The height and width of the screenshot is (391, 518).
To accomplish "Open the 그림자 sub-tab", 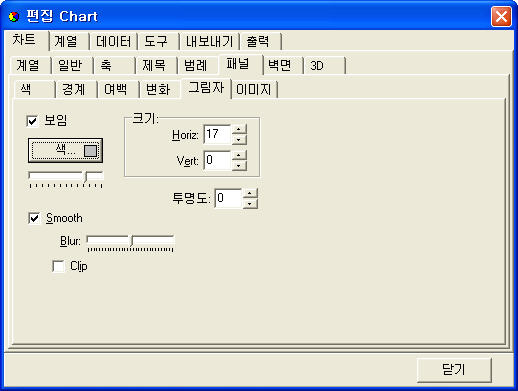I will tap(206, 88).
